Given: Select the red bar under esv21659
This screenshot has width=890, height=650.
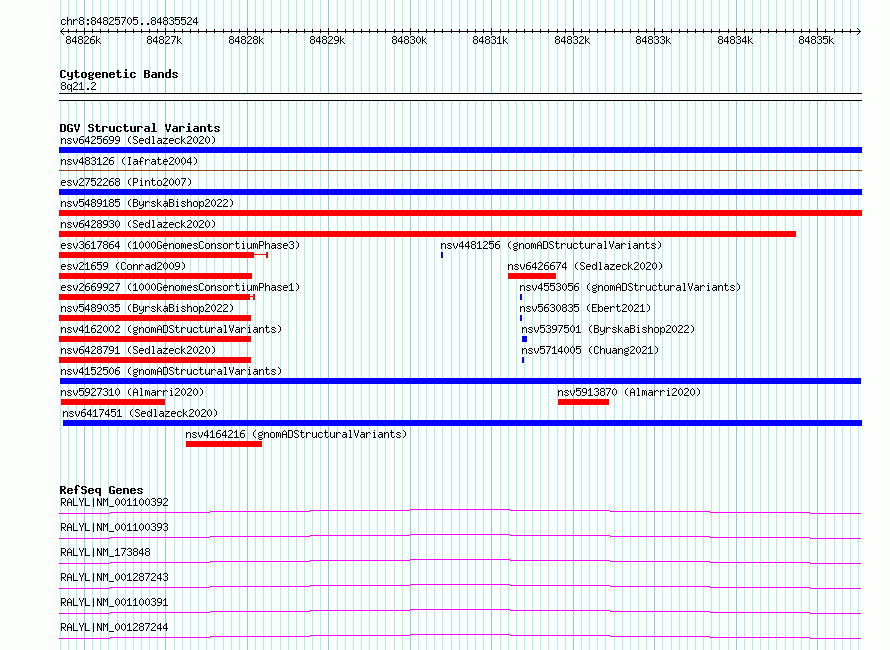Looking at the screenshot, I should (x=156, y=276).
